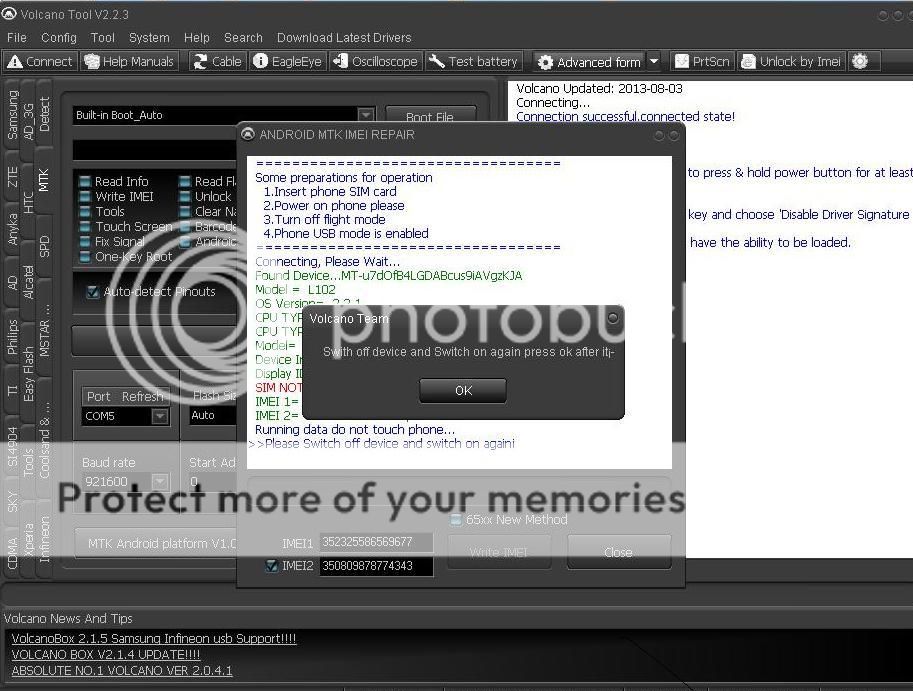913x691 pixels.
Task: Open the VOLCANO BOX V2.1.4 UPDATE news link
Action: pyautogui.click(x=105, y=654)
